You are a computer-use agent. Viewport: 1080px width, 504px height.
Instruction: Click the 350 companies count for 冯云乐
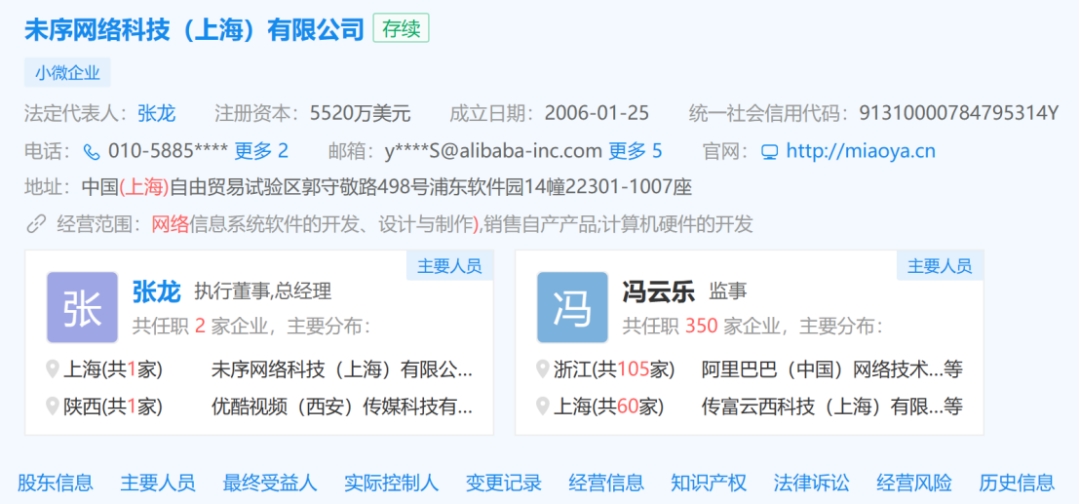[702, 325]
